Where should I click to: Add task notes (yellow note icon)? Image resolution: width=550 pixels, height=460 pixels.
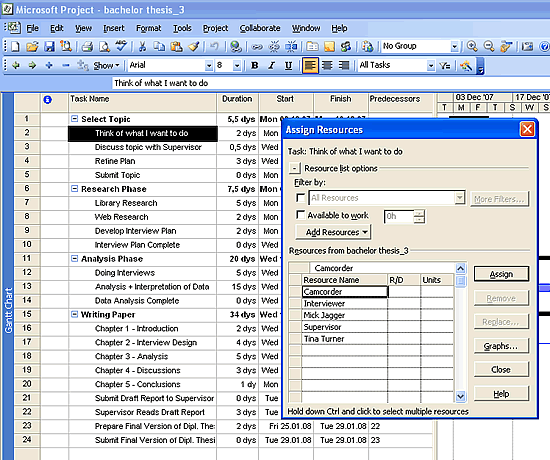329,46
